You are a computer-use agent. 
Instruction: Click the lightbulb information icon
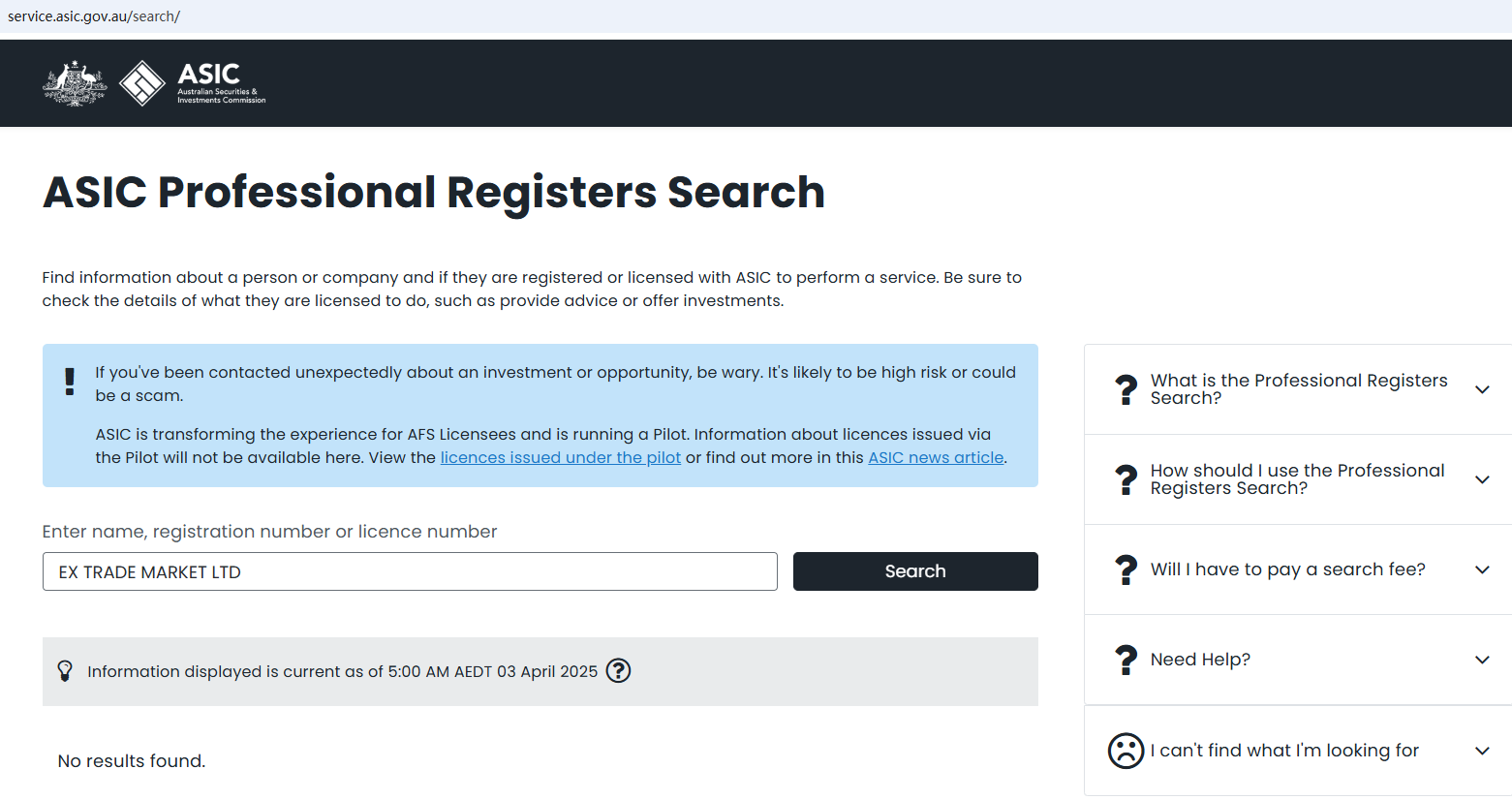point(65,670)
